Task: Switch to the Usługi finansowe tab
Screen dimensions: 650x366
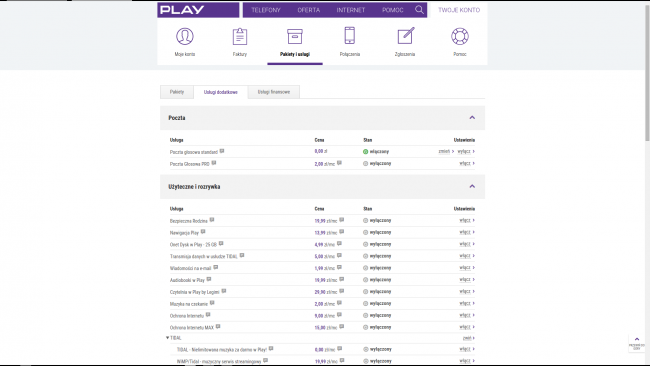Action: [x=274, y=92]
